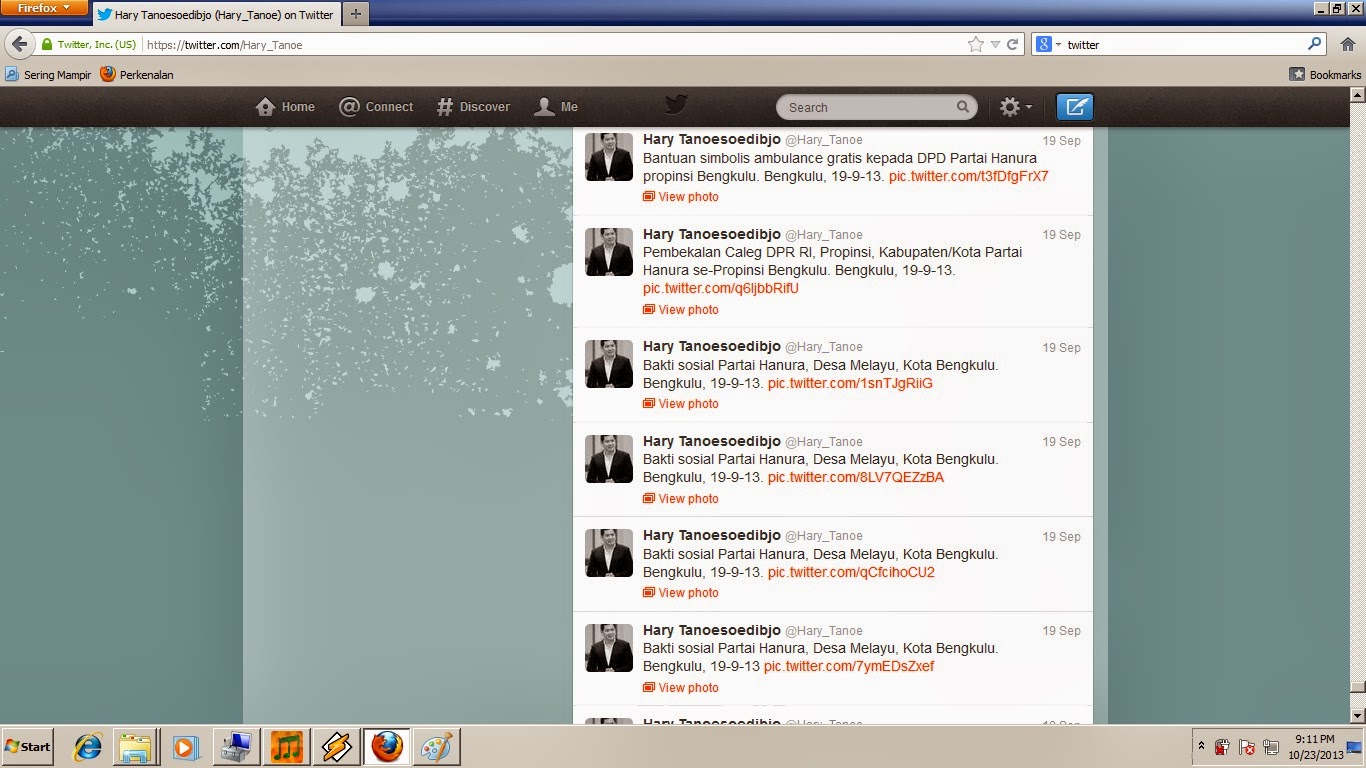Viewport: 1366px width, 768px height.
Task: Open link pic.twitter.com/1snTJgRiiG
Action: coord(850,383)
